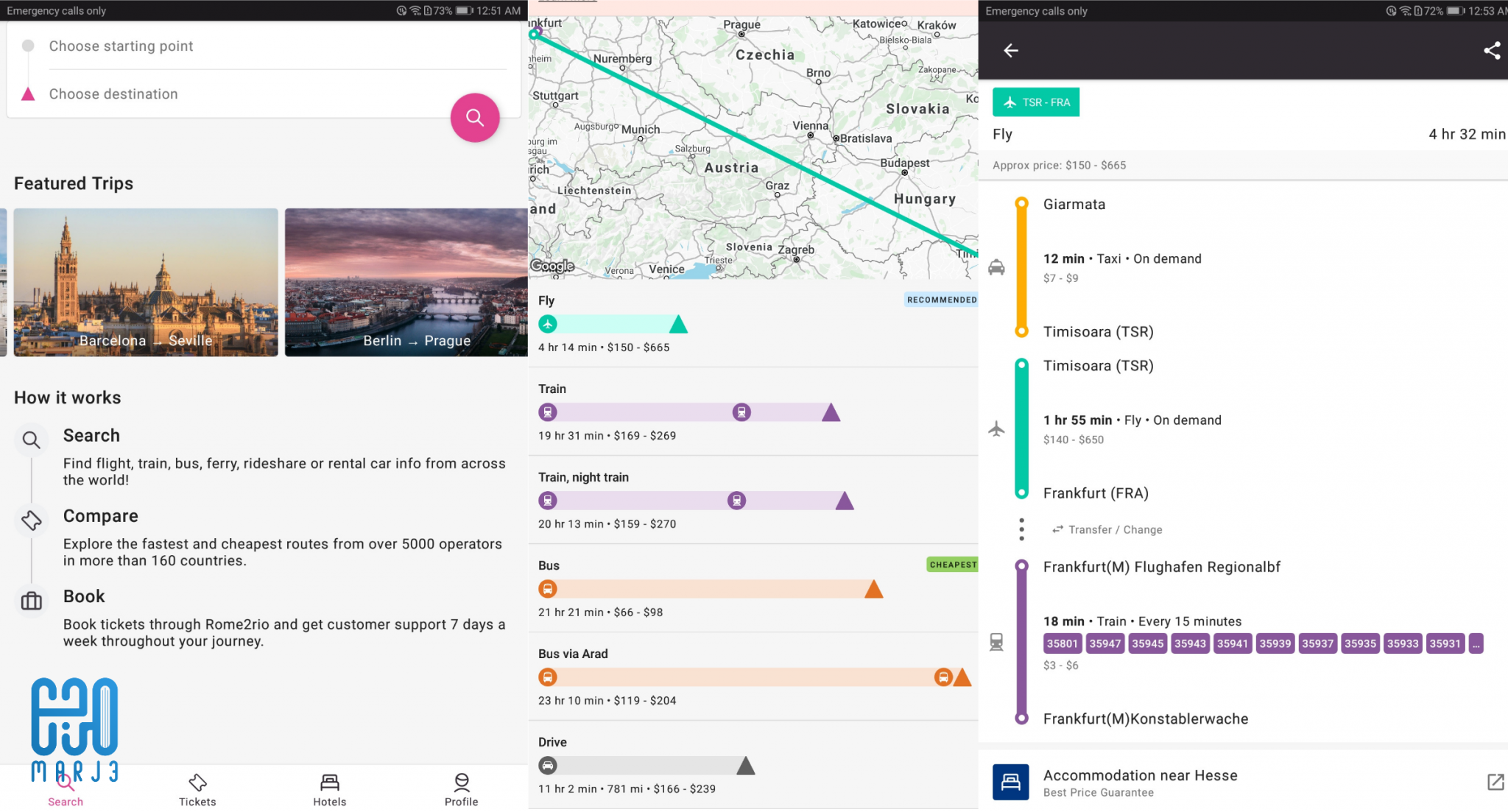Tap the share icon
This screenshot has height=812, width=1508.
[x=1492, y=51]
